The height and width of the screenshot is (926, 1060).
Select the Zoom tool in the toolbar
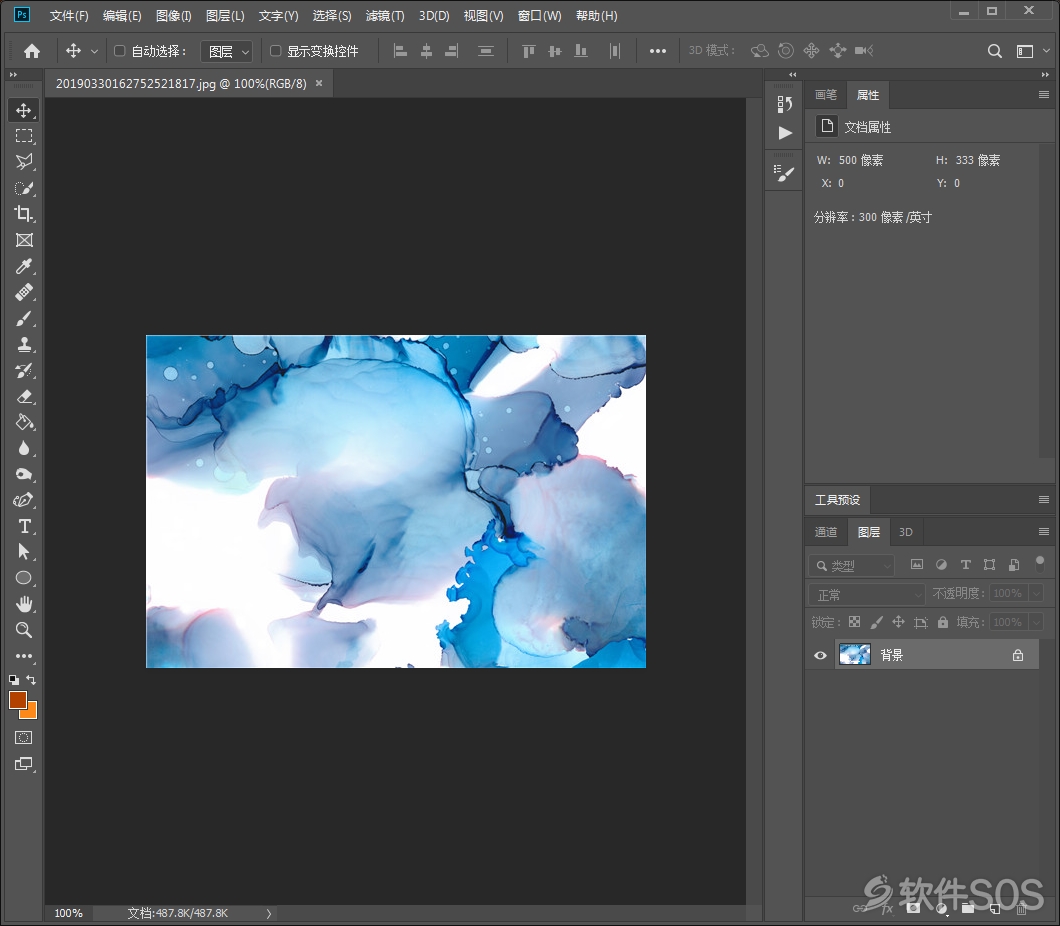(x=24, y=630)
